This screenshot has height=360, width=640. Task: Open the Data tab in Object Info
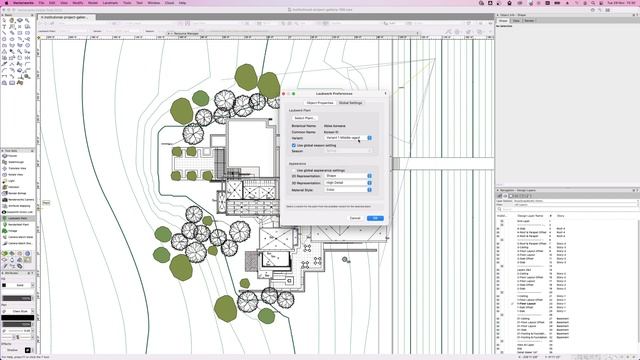coord(516,20)
